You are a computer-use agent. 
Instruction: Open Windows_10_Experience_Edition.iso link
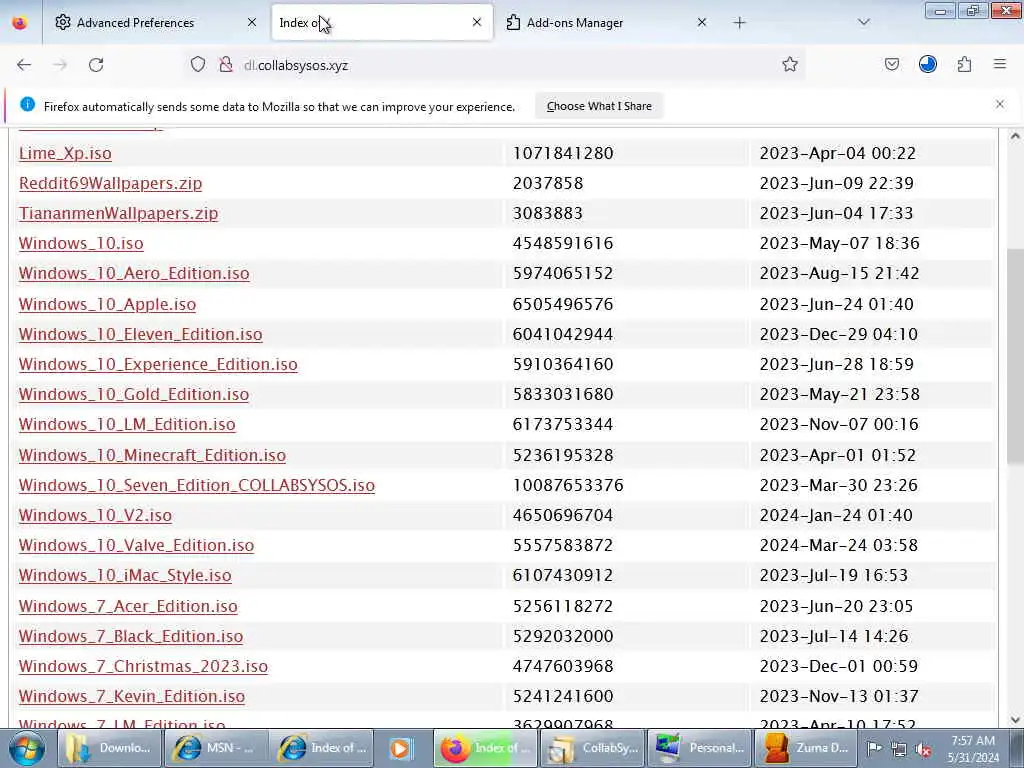coord(158,364)
